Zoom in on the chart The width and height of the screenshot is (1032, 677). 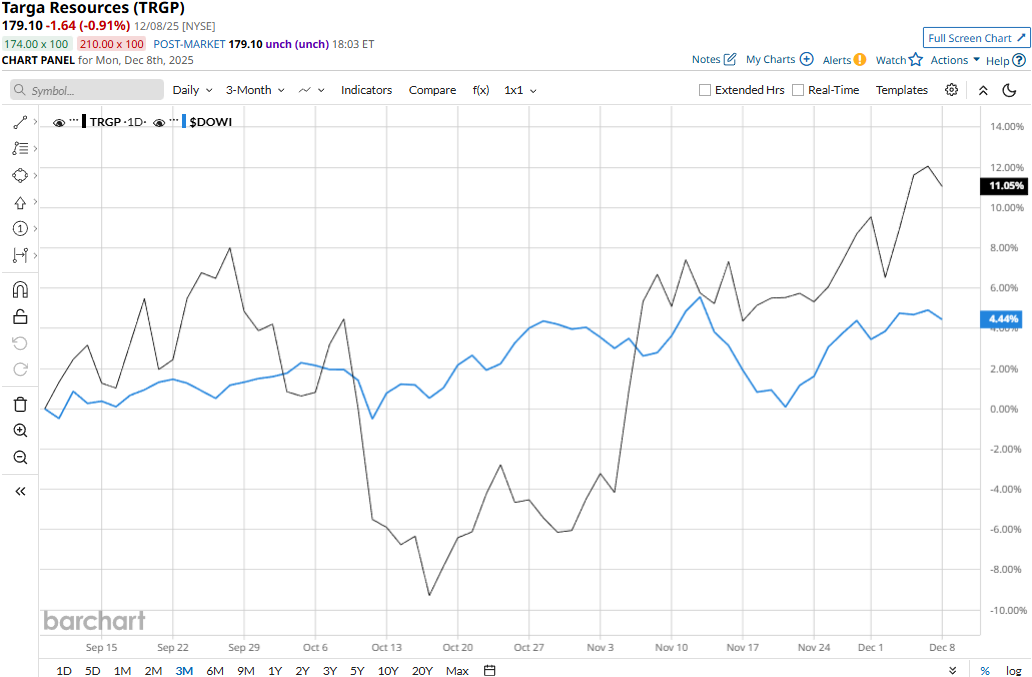[x=20, y=430]
